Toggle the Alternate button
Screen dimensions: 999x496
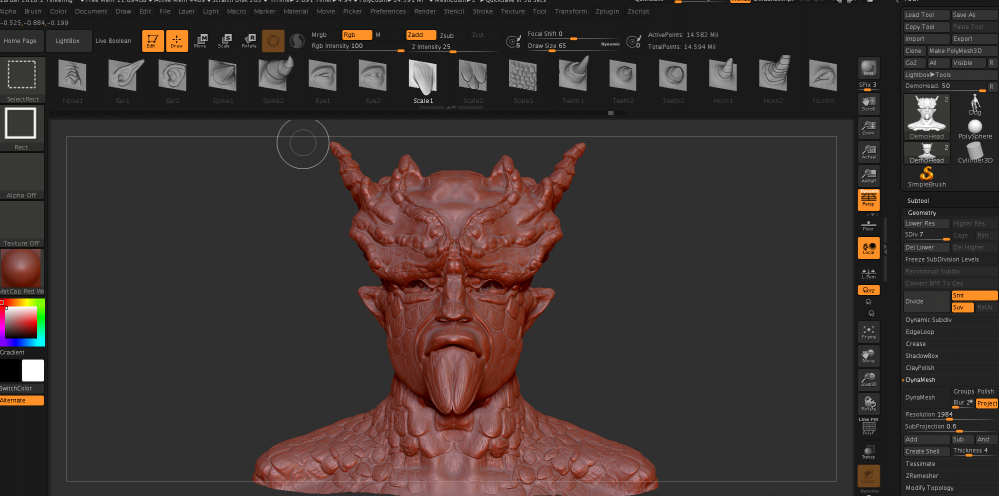[x=22, y=400]
